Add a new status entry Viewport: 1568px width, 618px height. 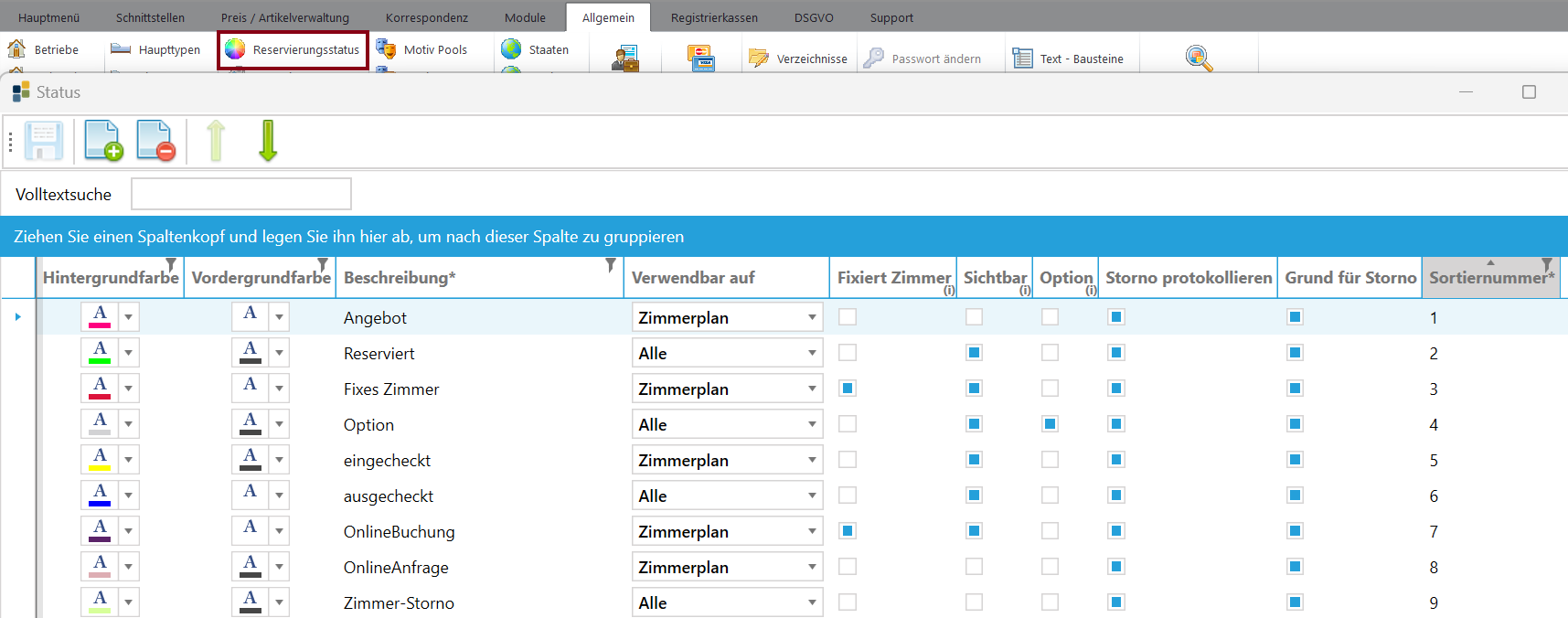103,141
